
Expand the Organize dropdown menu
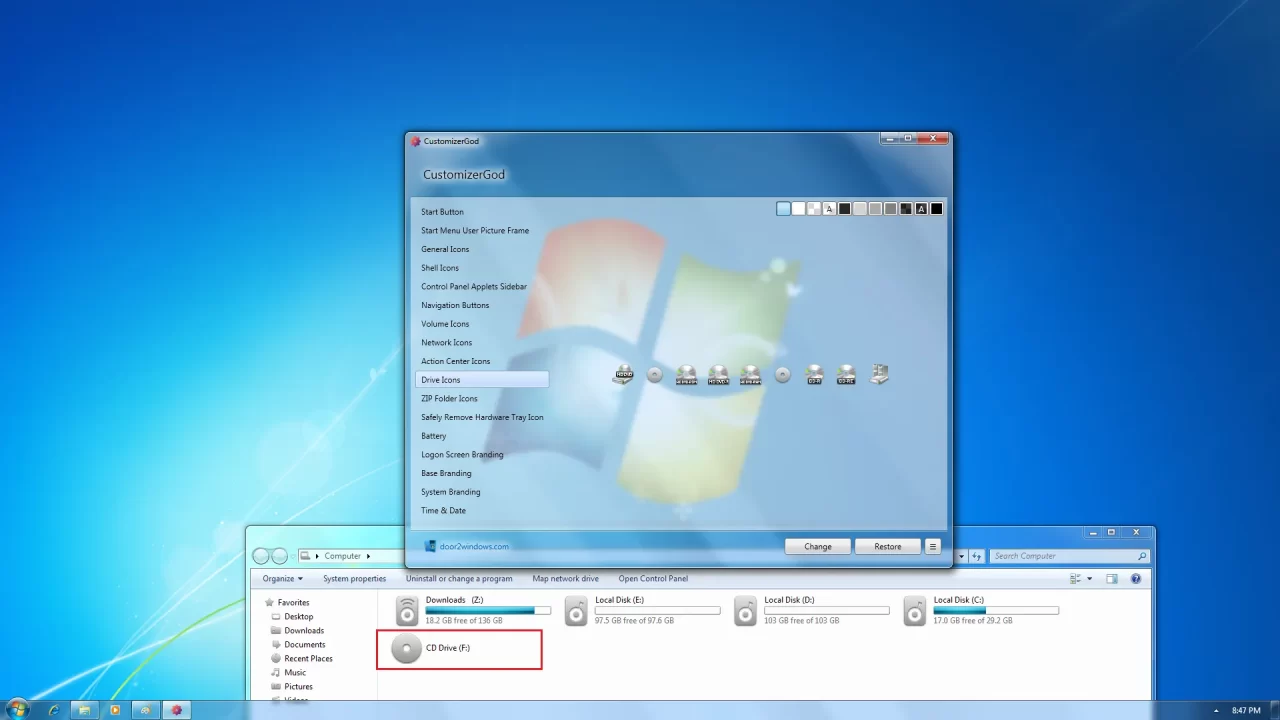pyautogui.click(x=282, y=579)
